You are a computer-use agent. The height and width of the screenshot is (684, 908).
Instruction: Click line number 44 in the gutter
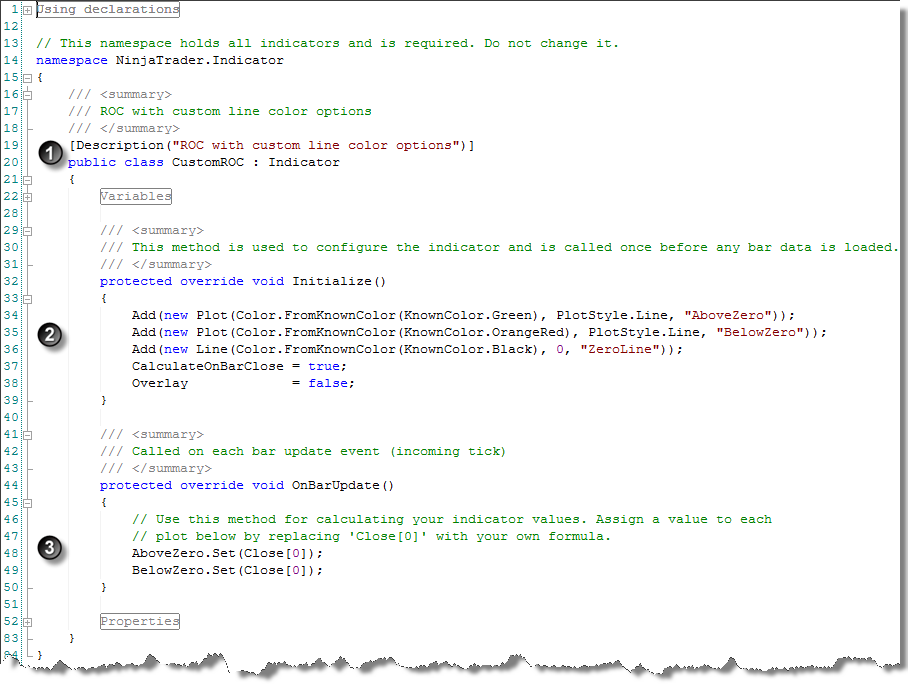pyautogui.click(x=11, y=485)
